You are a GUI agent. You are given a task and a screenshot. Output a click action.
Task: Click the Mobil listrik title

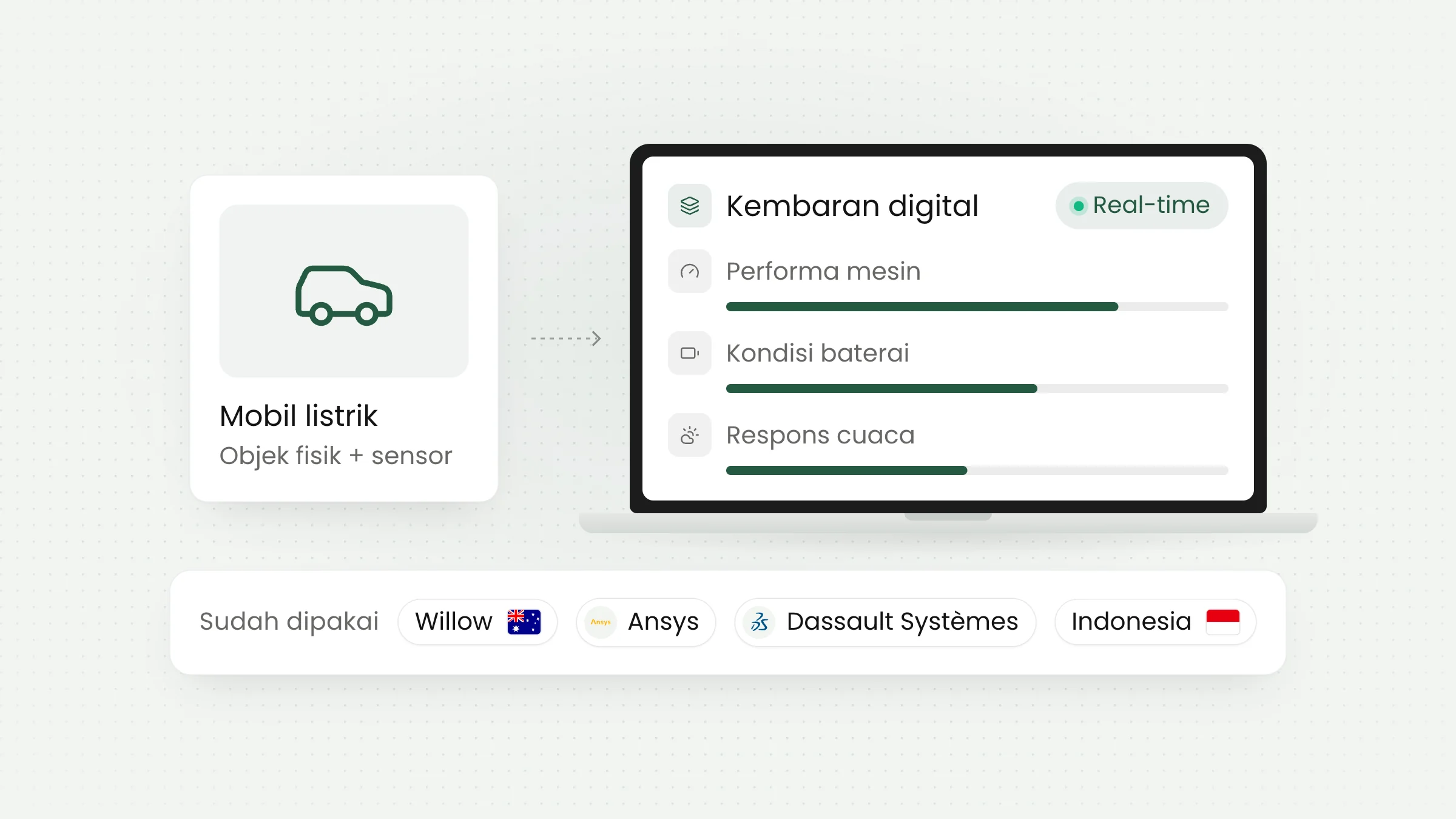pos(298,416)
